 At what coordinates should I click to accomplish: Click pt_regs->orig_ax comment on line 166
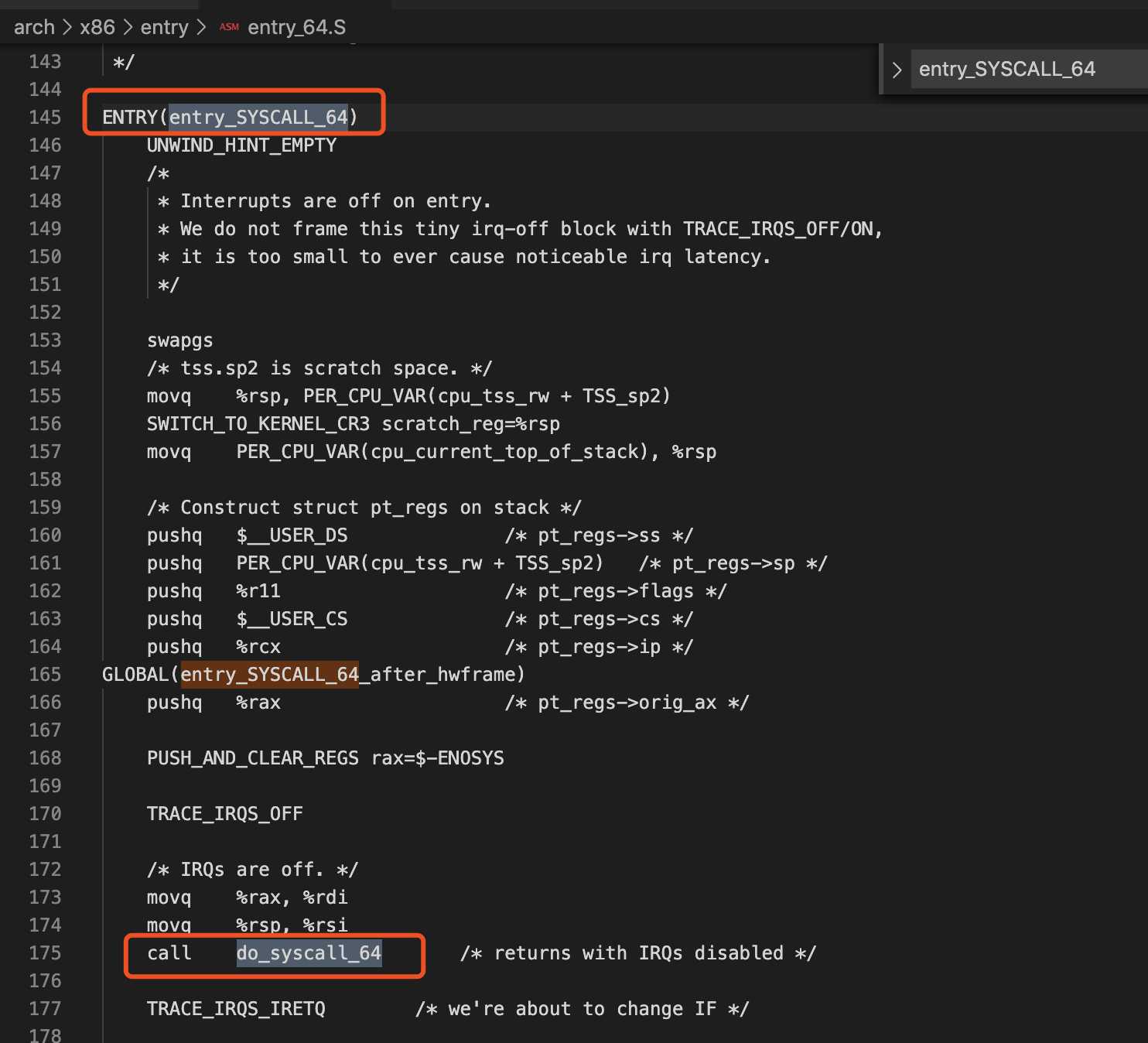[x=627, y=702]
